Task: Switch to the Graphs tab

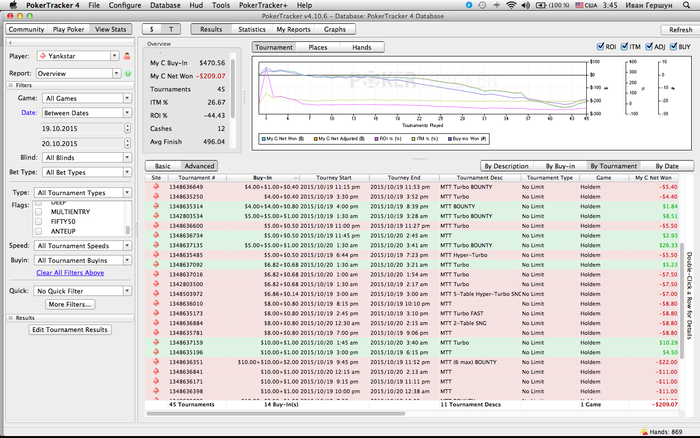Action: [335, 29]
